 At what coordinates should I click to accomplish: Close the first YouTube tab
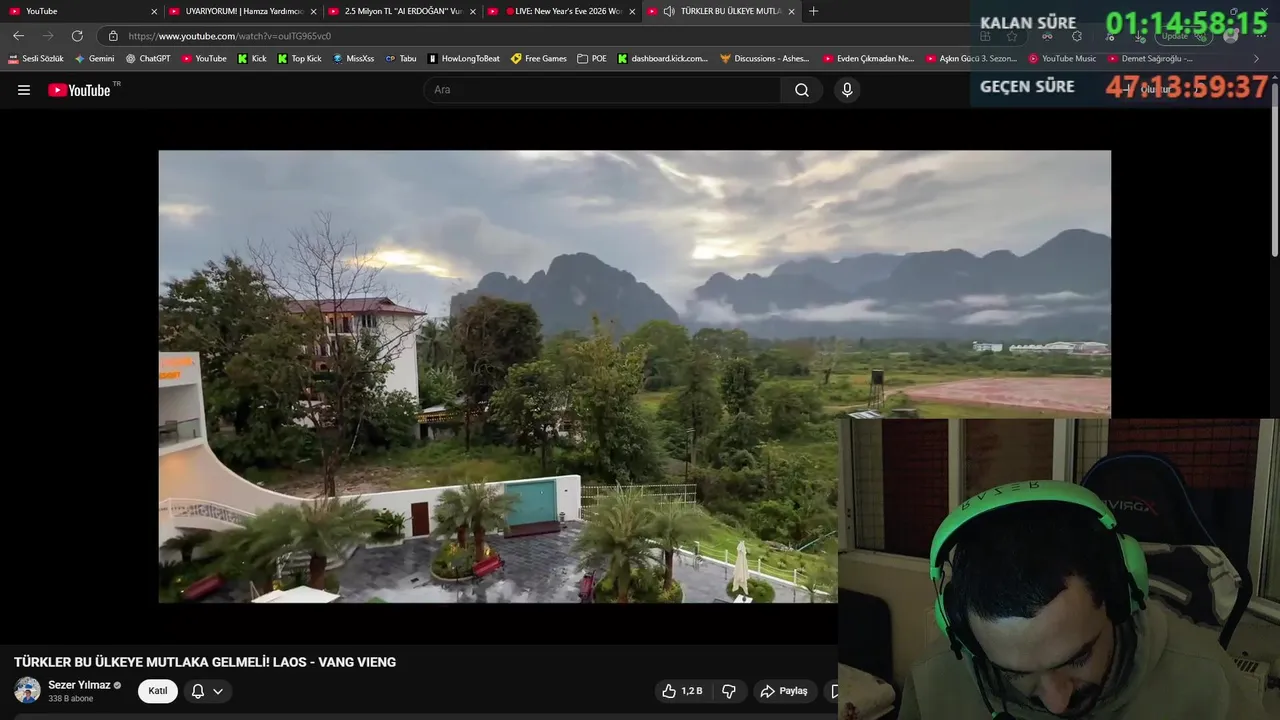[x=154, y=11]
